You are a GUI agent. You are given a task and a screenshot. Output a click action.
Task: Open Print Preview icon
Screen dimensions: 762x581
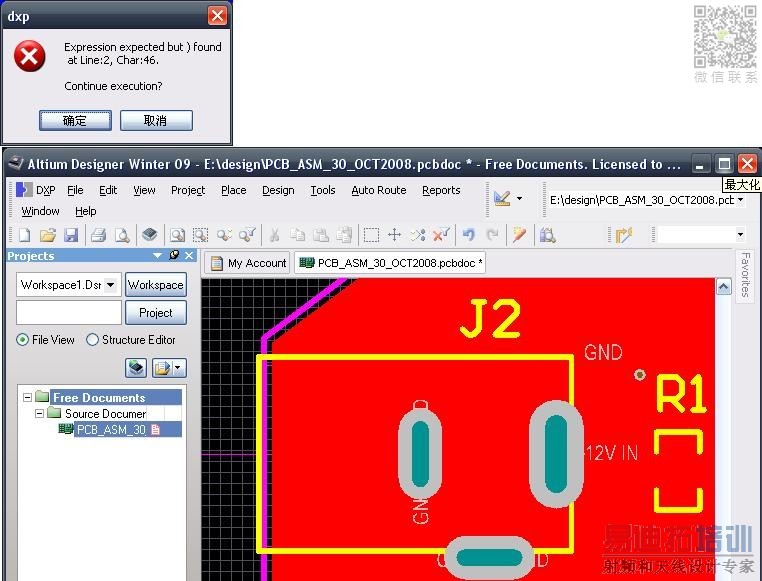122,236
